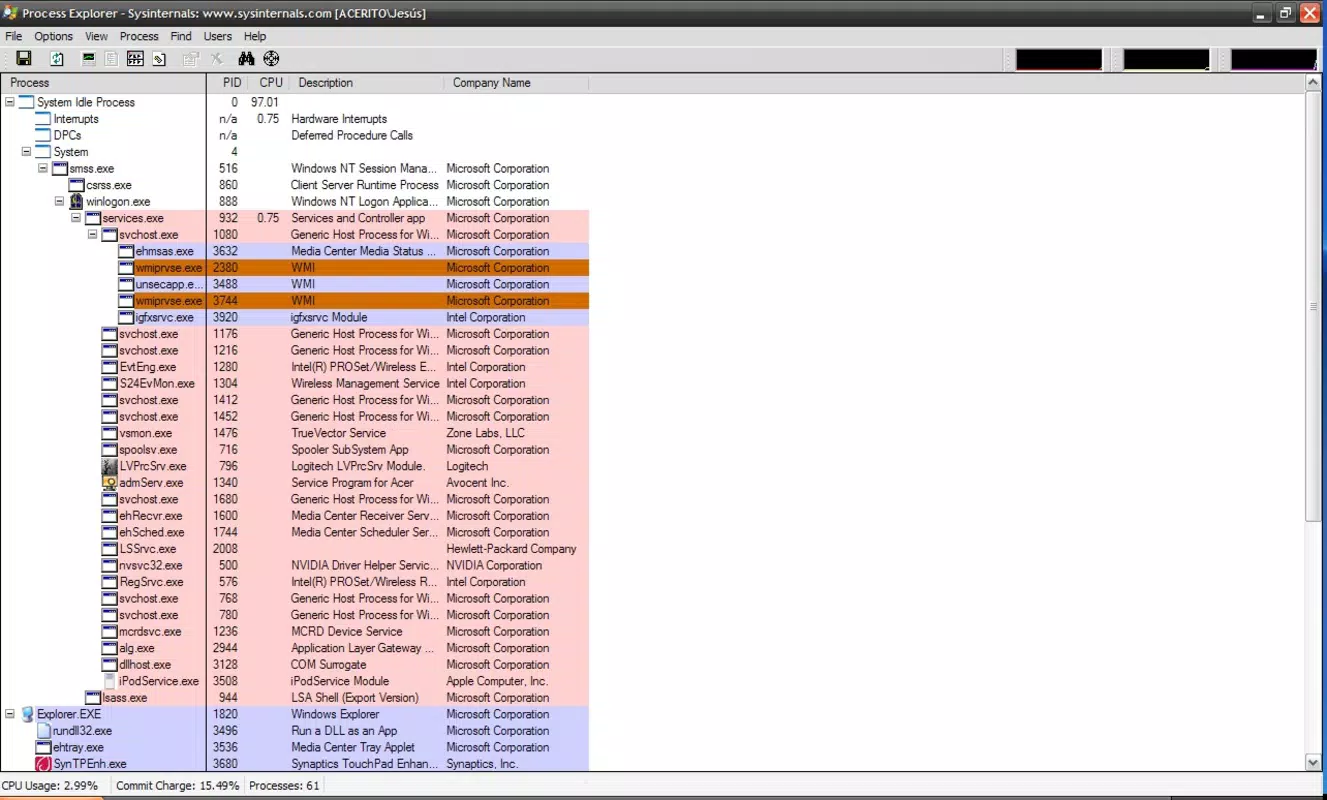This screenshot has height=800, width=1327.
Task: Click the ehtray.exe process icon
Action: point(43,748)
